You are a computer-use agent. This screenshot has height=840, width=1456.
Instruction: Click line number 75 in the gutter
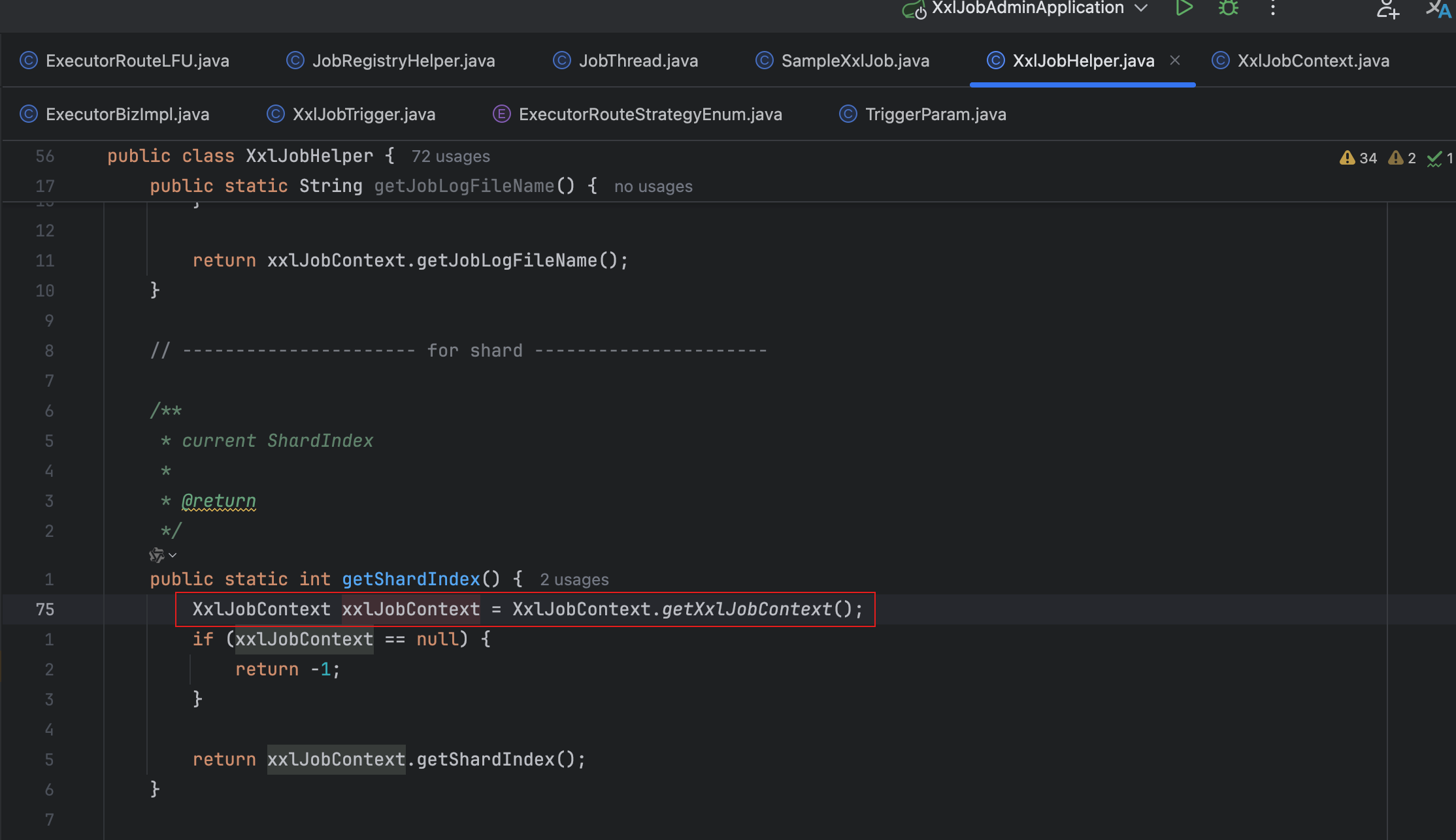point(44,609)
